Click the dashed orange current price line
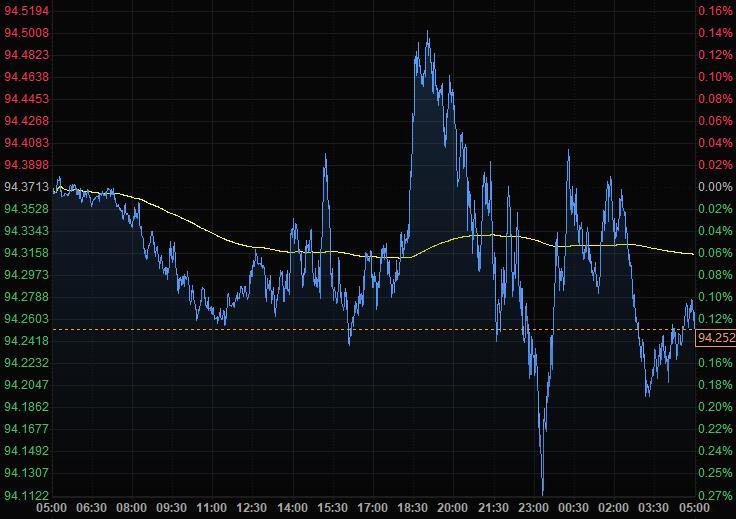Screen dimensions: 736x519 [x=300, y=329]
